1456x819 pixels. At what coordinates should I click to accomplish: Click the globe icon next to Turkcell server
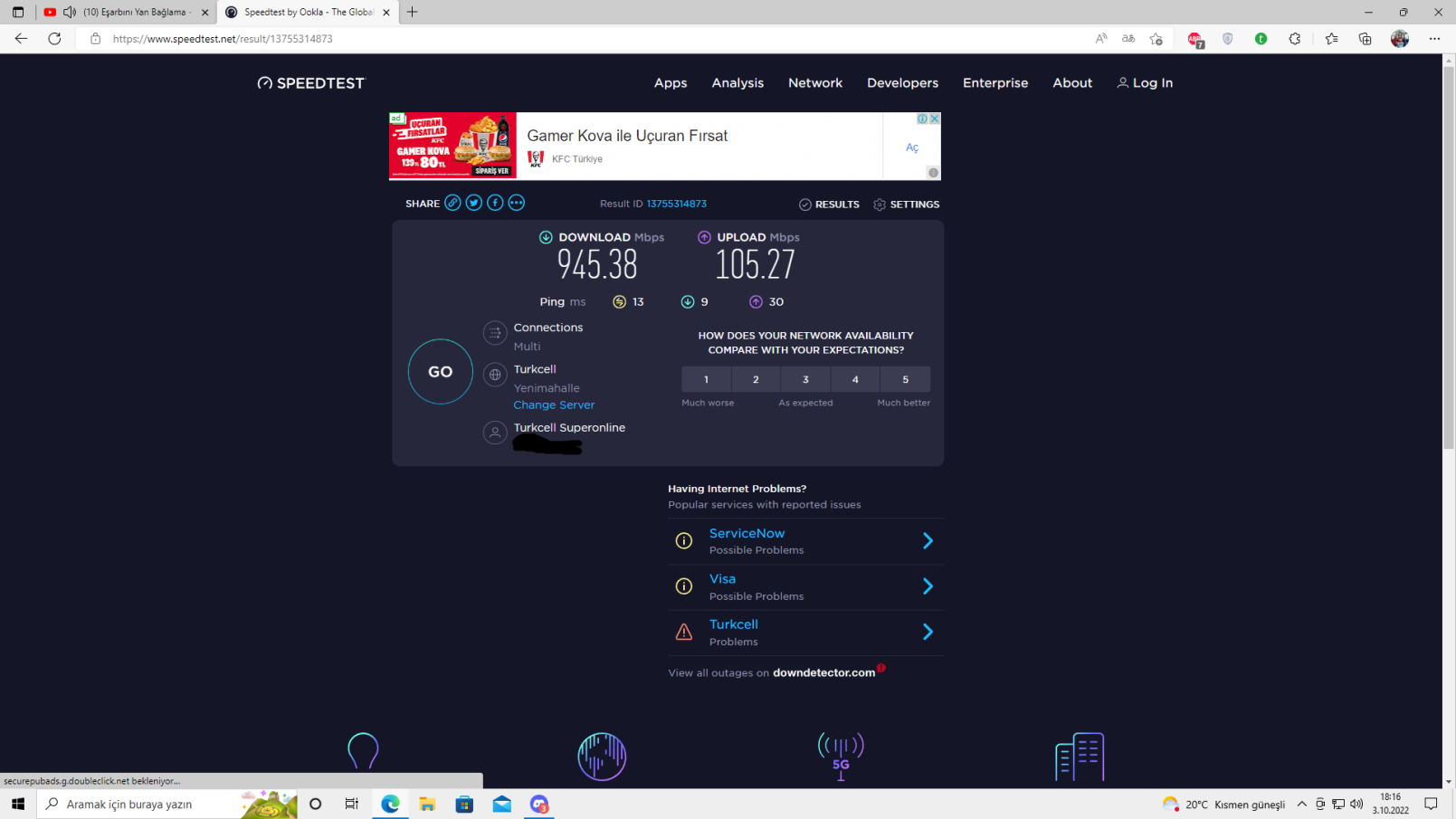pos(495,375)
